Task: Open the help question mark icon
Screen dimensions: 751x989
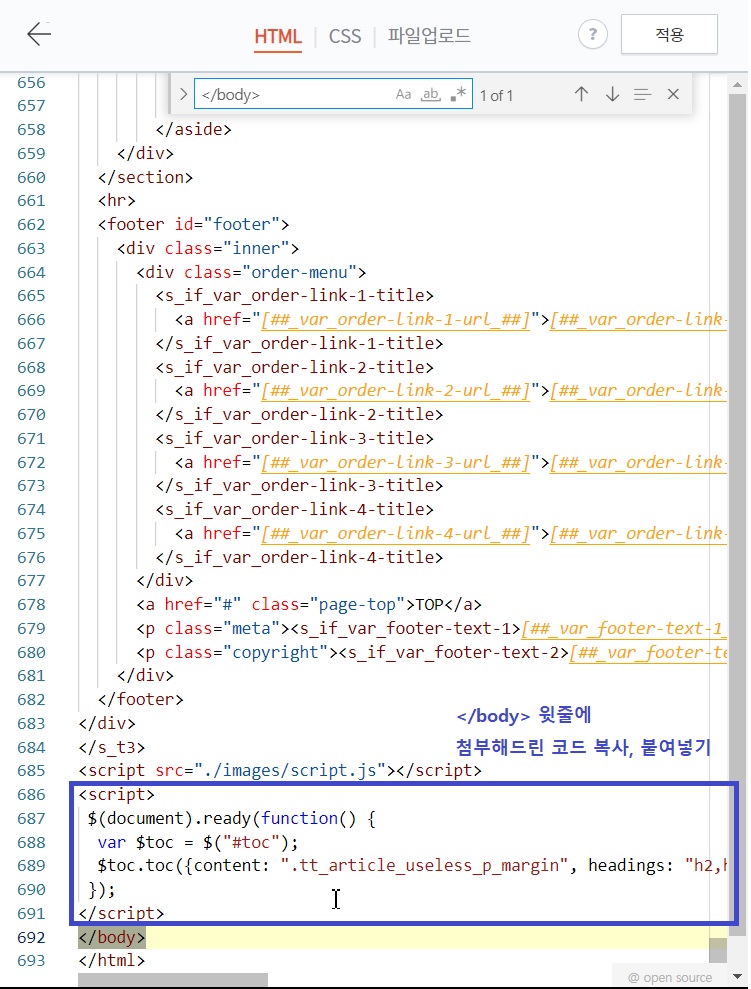Action: pos(592,34)
